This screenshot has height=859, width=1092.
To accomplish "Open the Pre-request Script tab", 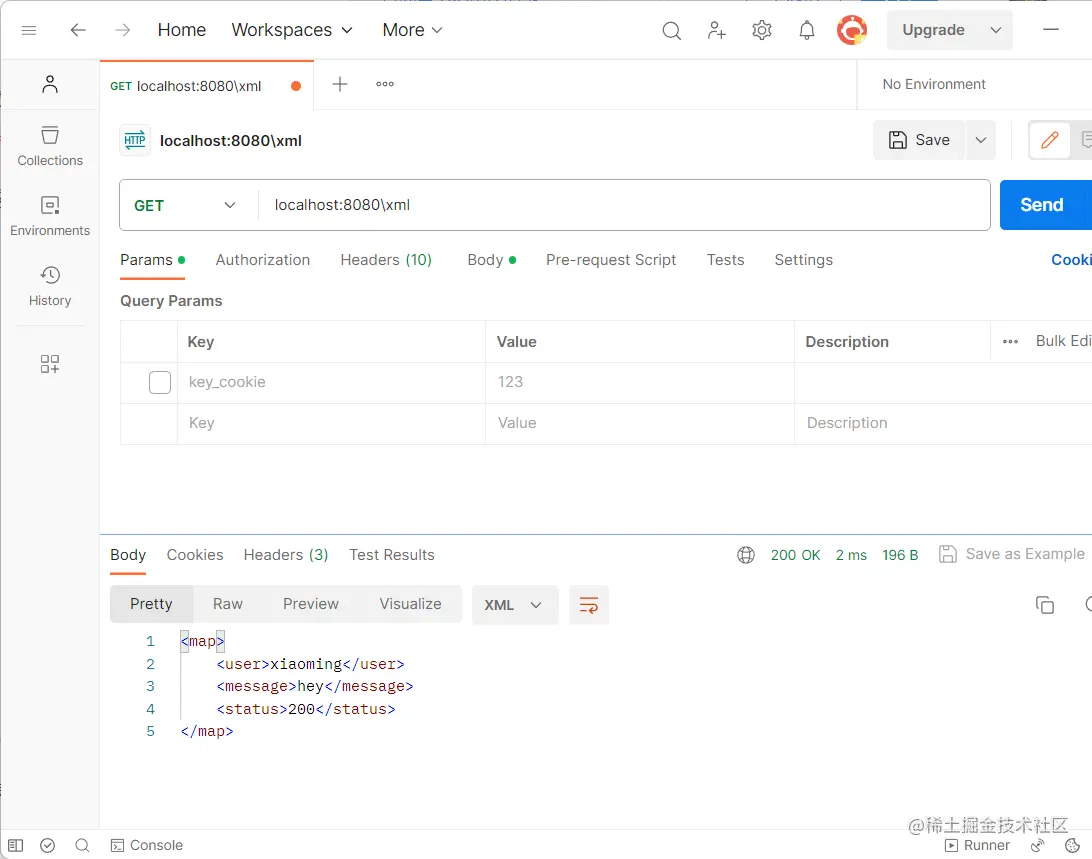I will pyautogui.click(x=611, y=260).
